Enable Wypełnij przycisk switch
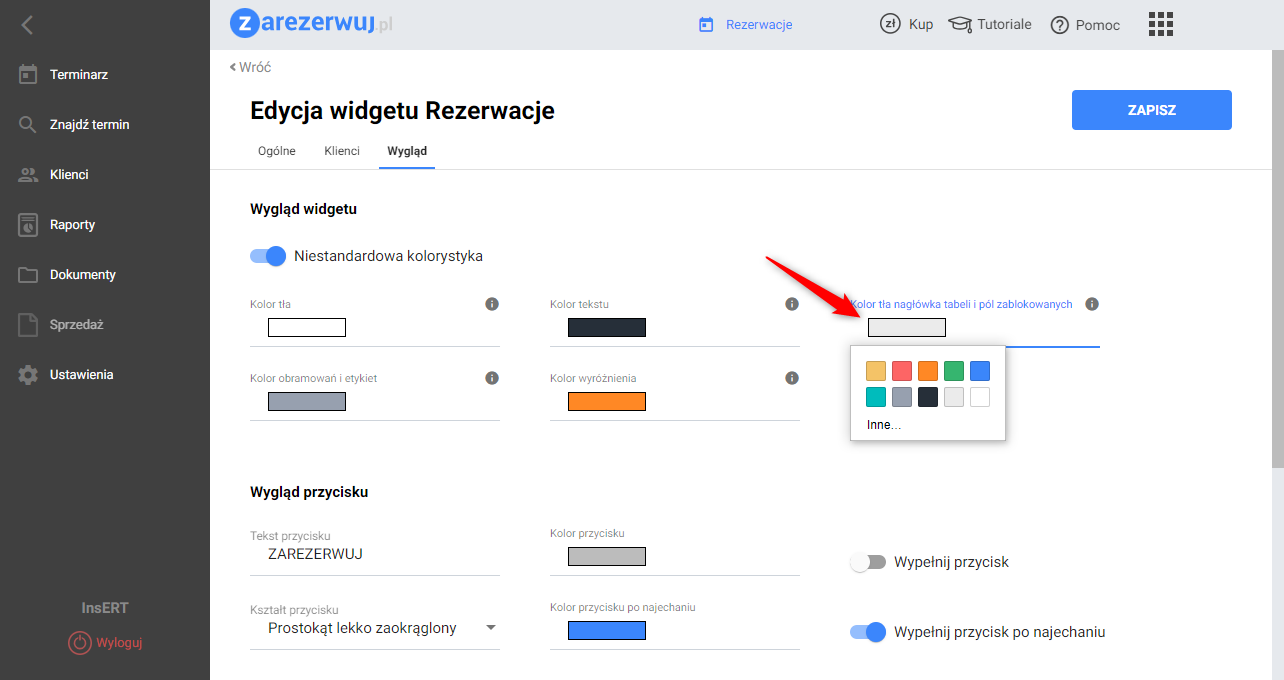1284x680 pixels. click(868, 562)
